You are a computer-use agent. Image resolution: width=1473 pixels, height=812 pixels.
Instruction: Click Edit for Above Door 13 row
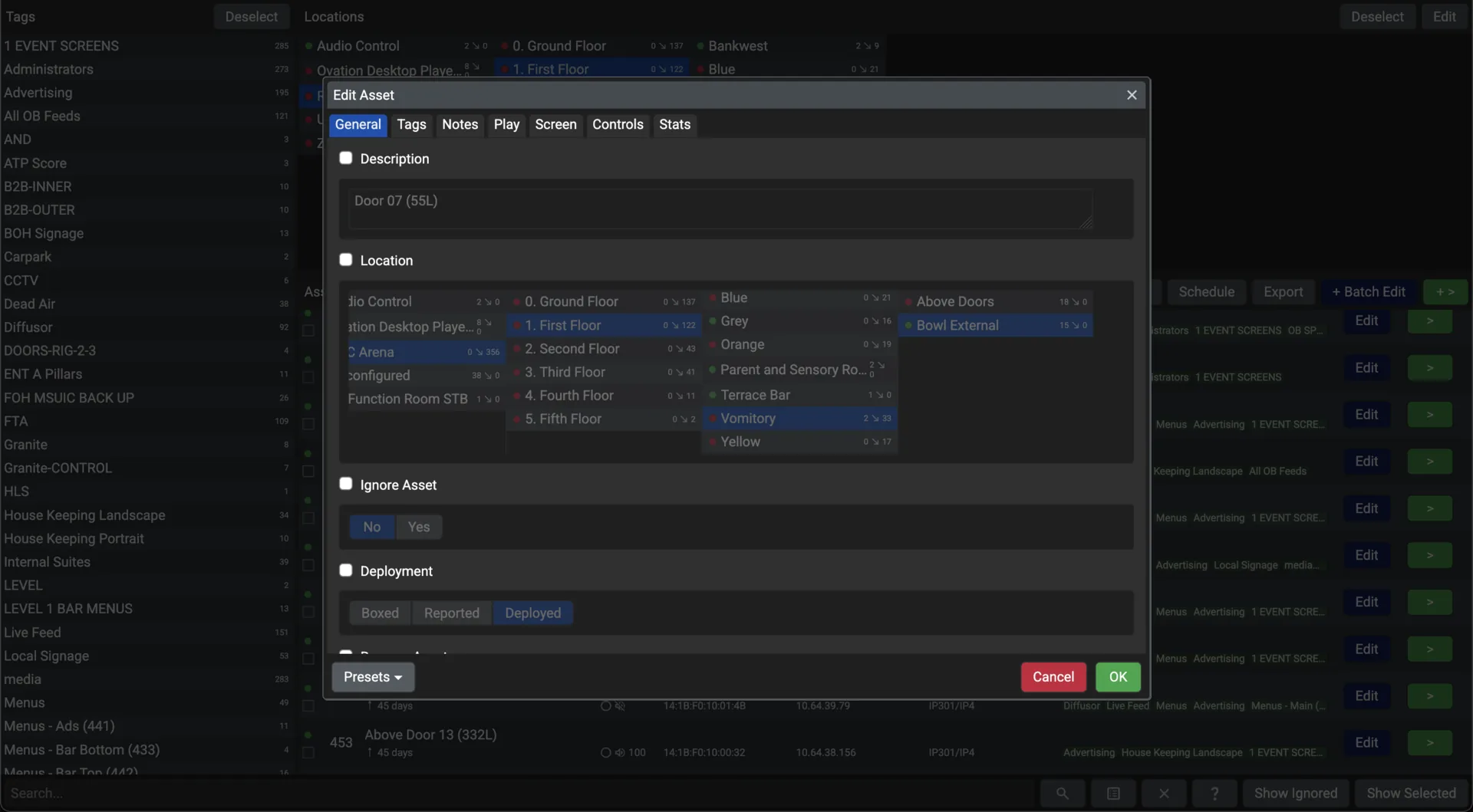point(1366,742)
